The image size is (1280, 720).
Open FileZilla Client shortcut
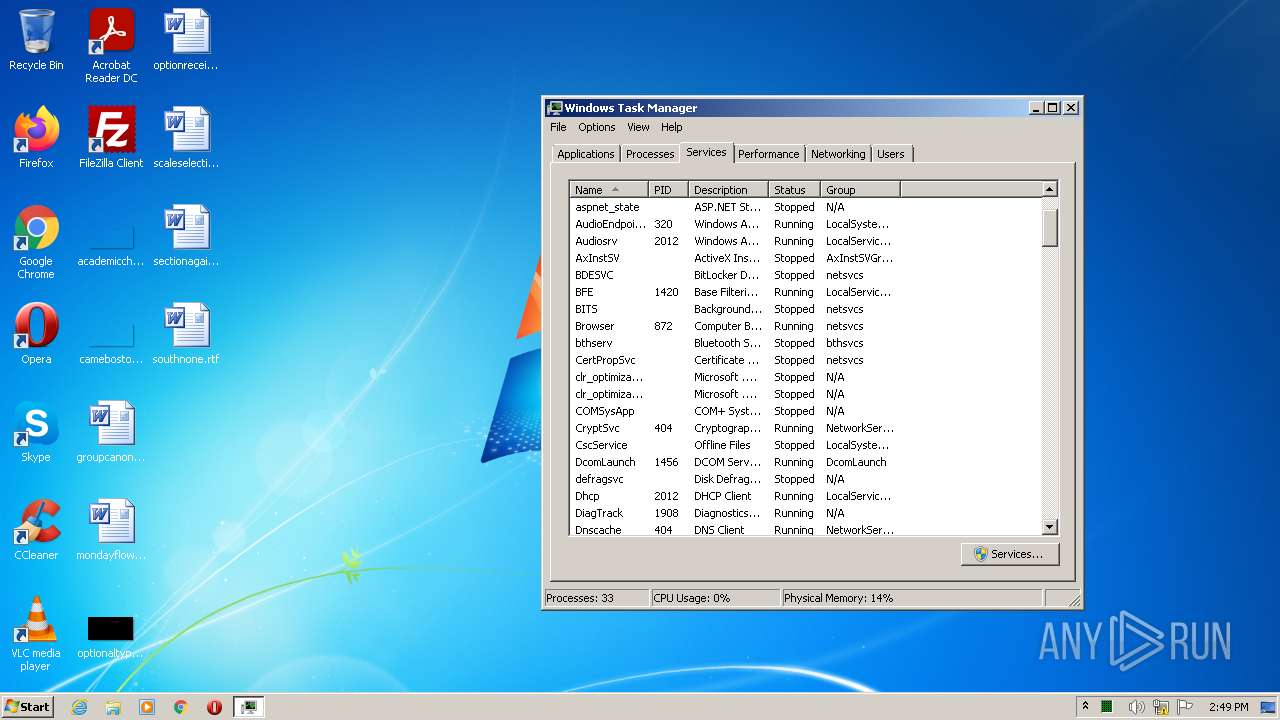coord(111,138)
